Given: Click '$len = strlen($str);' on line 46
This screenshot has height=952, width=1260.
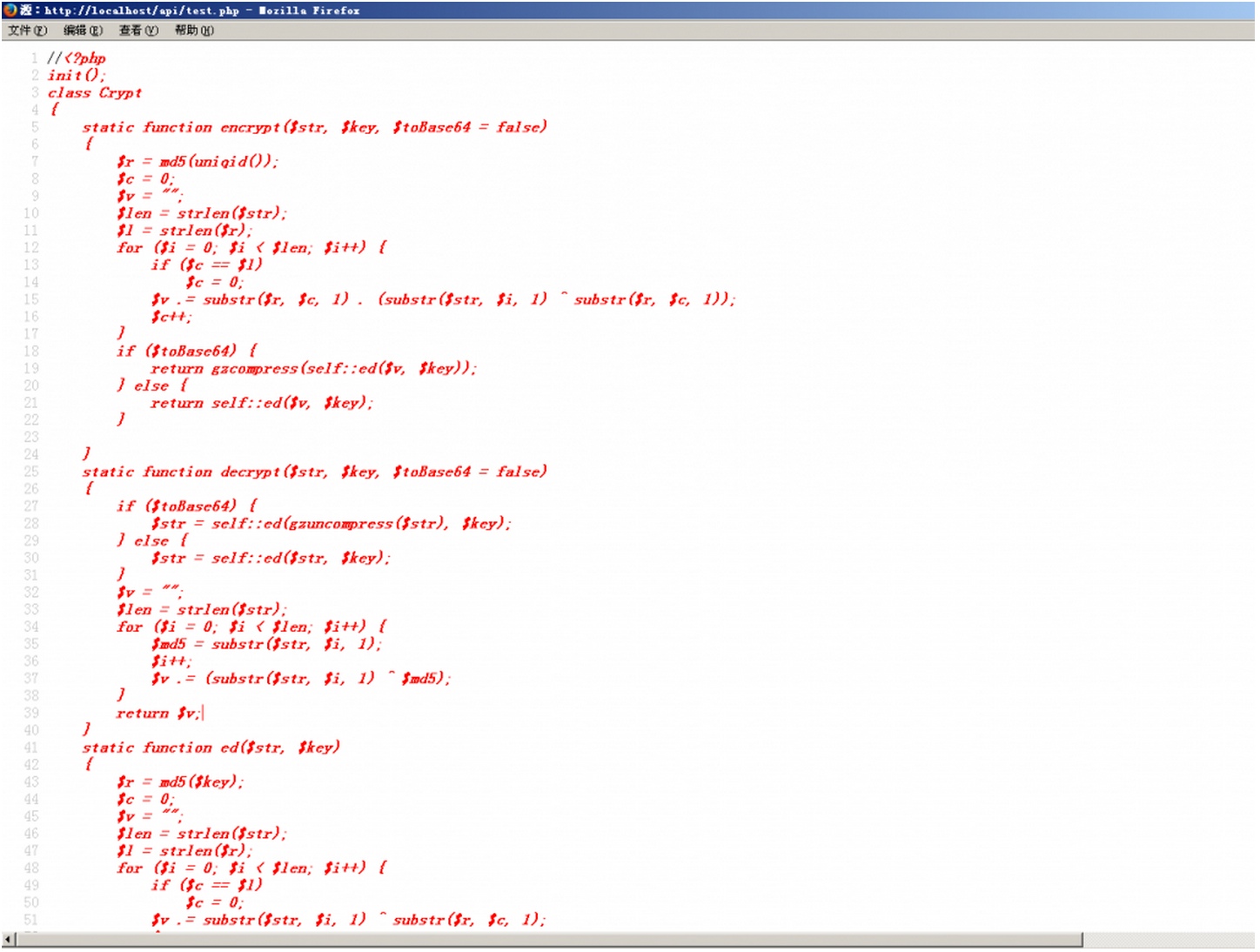Looking at the screenshot, I should pos(202,834).
